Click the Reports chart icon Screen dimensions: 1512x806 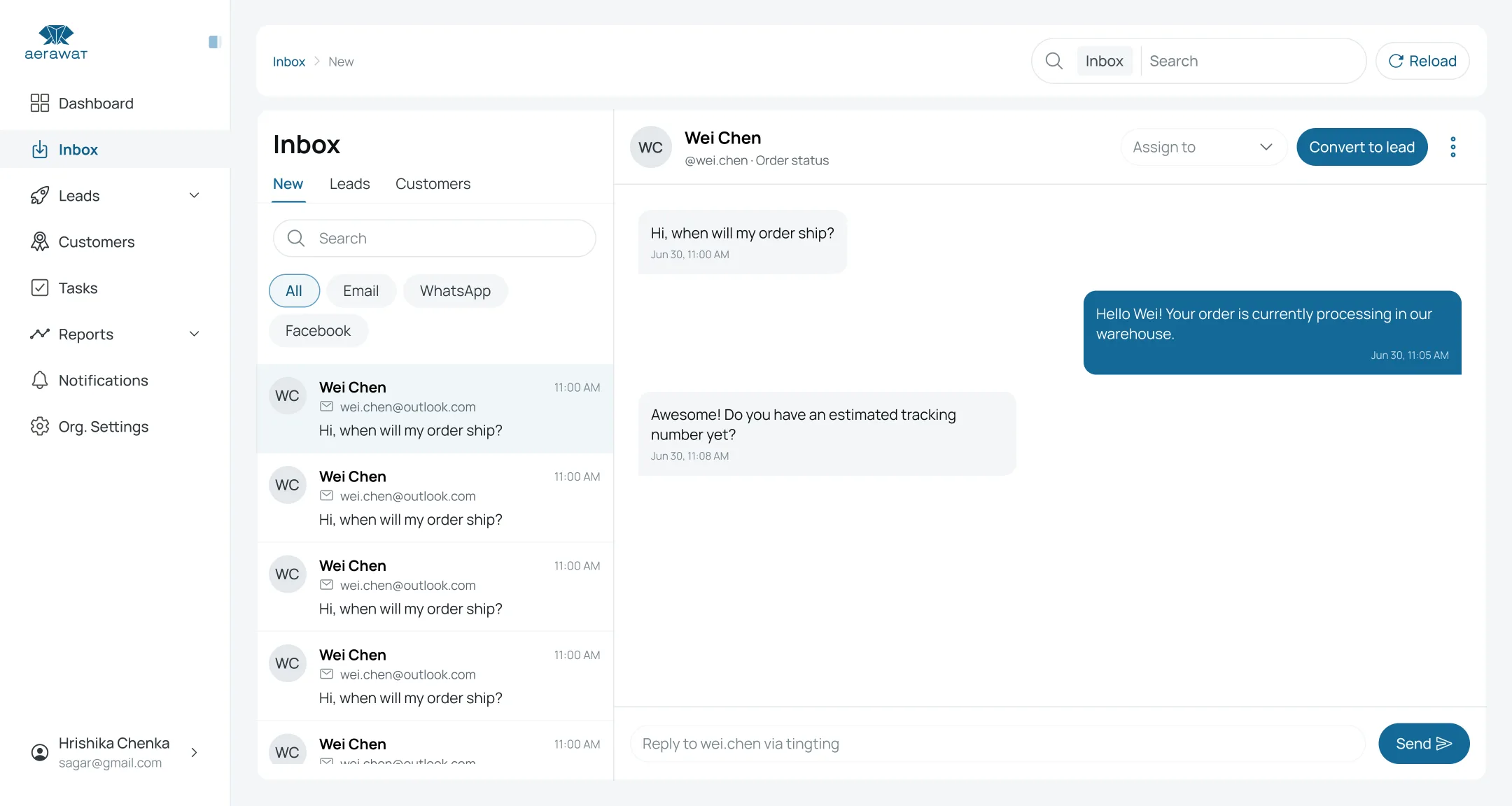click(40, 334)
